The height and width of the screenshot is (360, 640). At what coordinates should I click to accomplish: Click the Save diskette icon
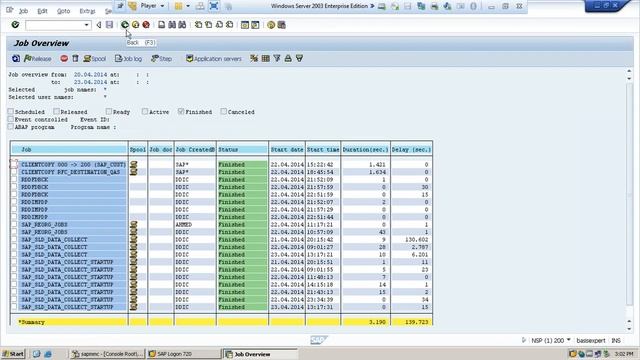click(109, 25)
